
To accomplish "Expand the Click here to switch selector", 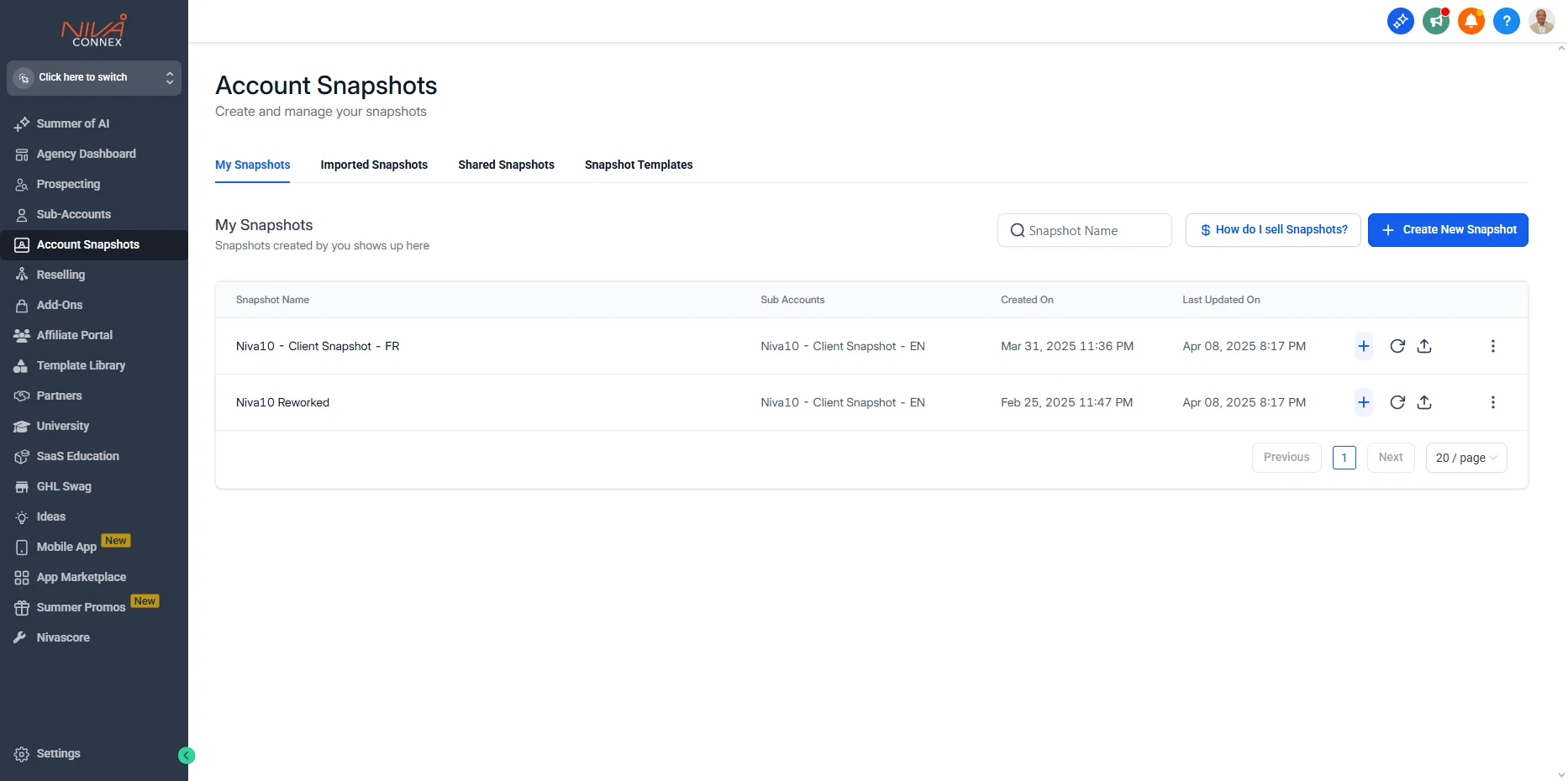I will pos(94,77).
